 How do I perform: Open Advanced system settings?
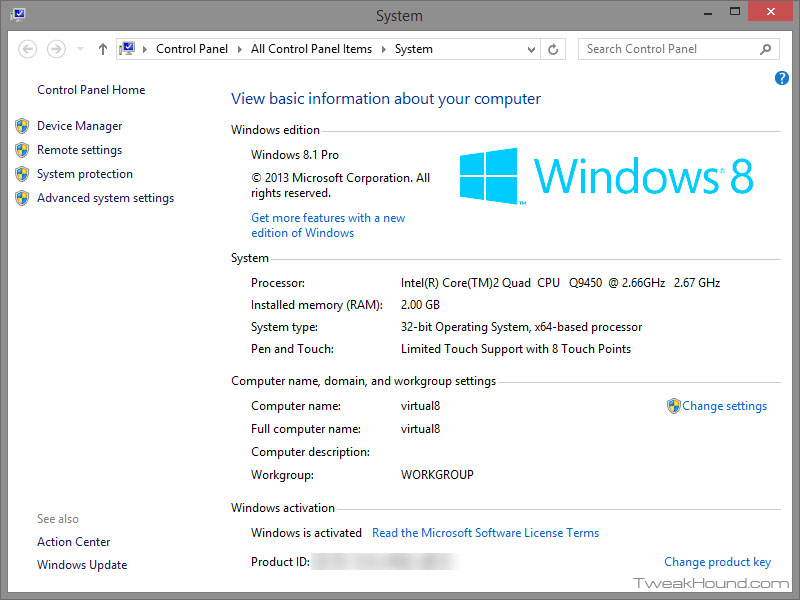tap(106, 198)
